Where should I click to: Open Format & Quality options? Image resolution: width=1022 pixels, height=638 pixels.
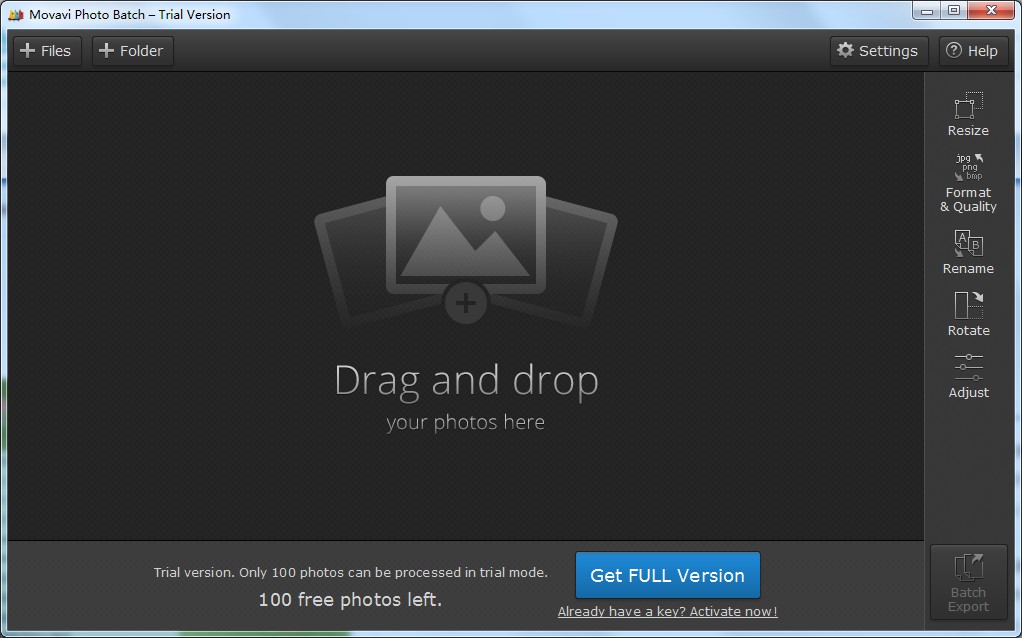tap(968, 183)
